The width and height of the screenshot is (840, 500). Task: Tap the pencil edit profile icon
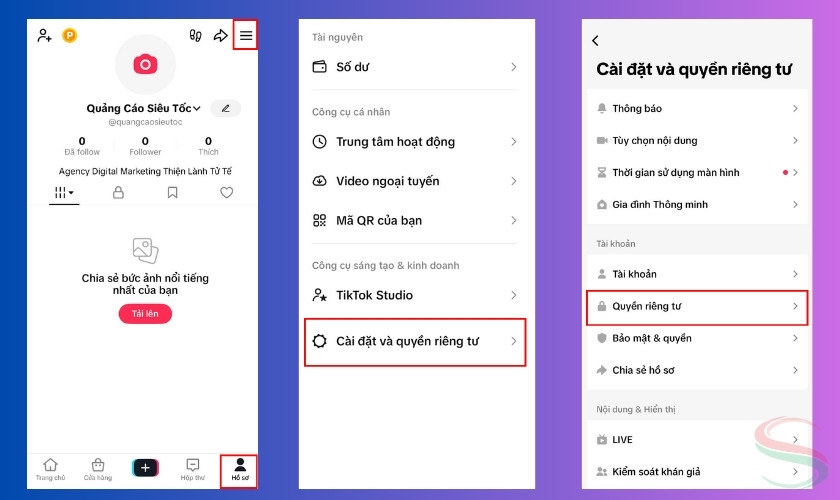226,108
